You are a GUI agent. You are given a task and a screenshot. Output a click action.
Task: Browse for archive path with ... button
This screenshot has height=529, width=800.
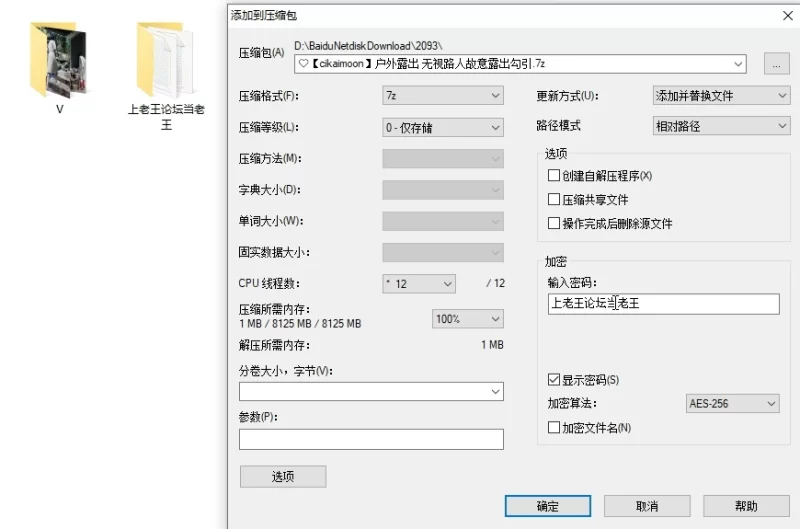pos(777,64)
